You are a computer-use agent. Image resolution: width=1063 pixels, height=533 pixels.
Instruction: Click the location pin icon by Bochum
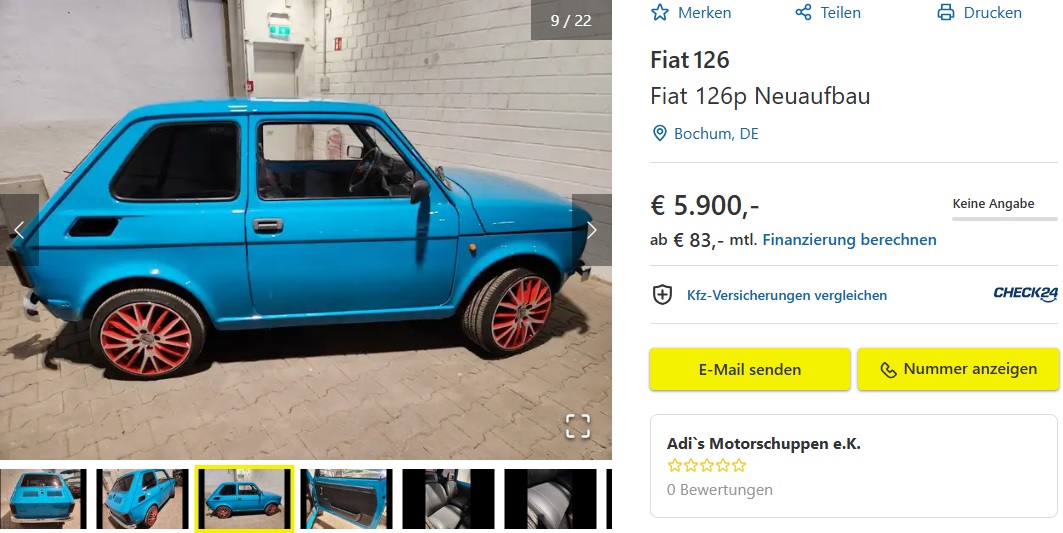point(659,134)
